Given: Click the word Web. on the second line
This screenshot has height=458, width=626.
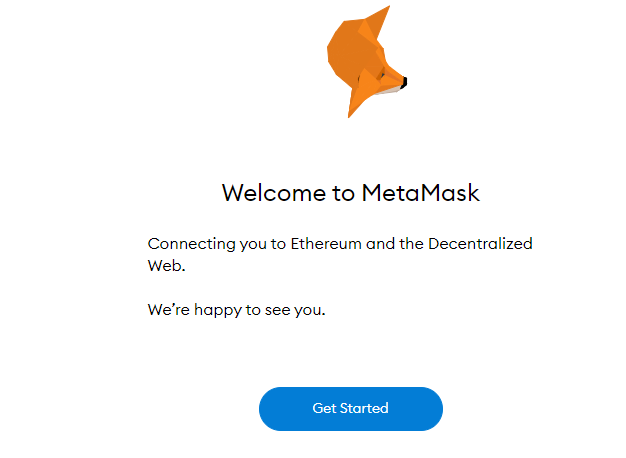Looking at the screenshot, I should [166, 266].
